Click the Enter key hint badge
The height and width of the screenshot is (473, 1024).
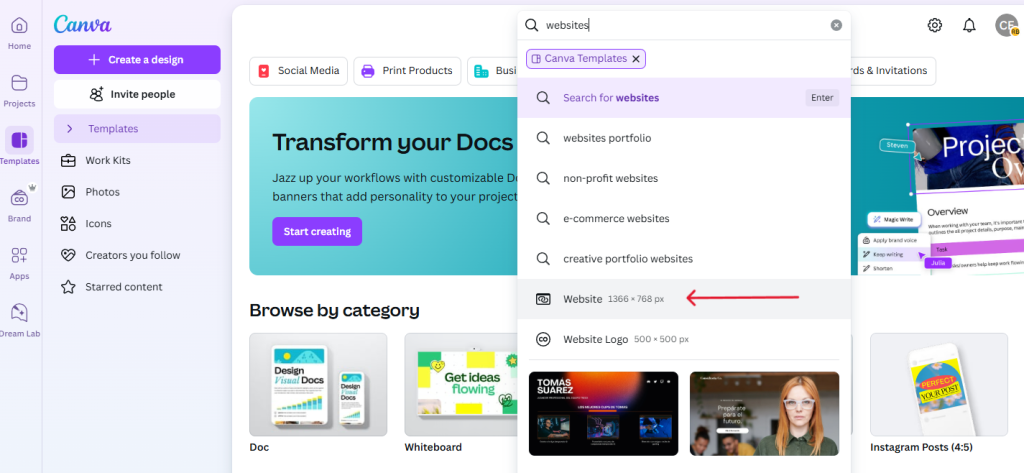click(822, 98)
